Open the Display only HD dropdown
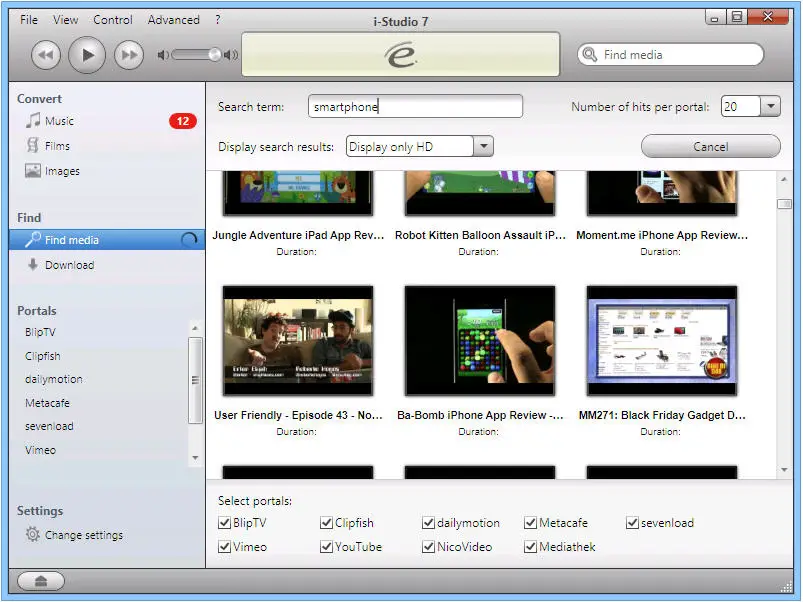The image size is (803, 602). (483, 147)
